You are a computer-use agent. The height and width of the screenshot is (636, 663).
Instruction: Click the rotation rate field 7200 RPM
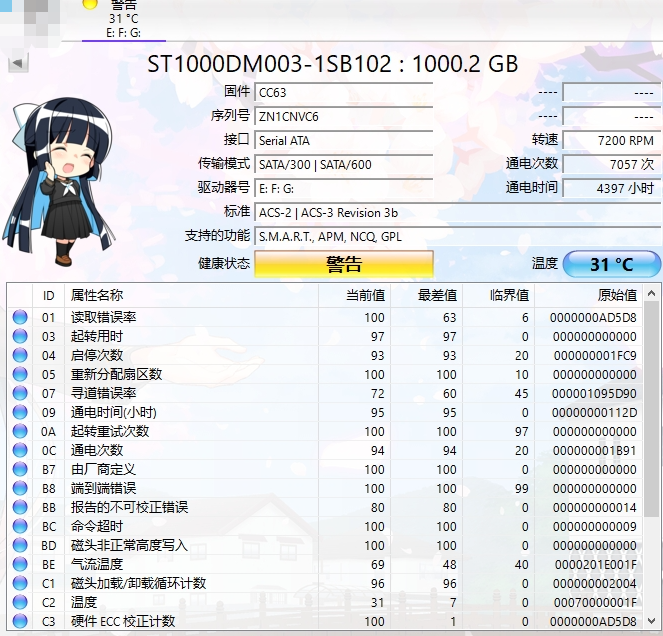(x=611, y=140)
